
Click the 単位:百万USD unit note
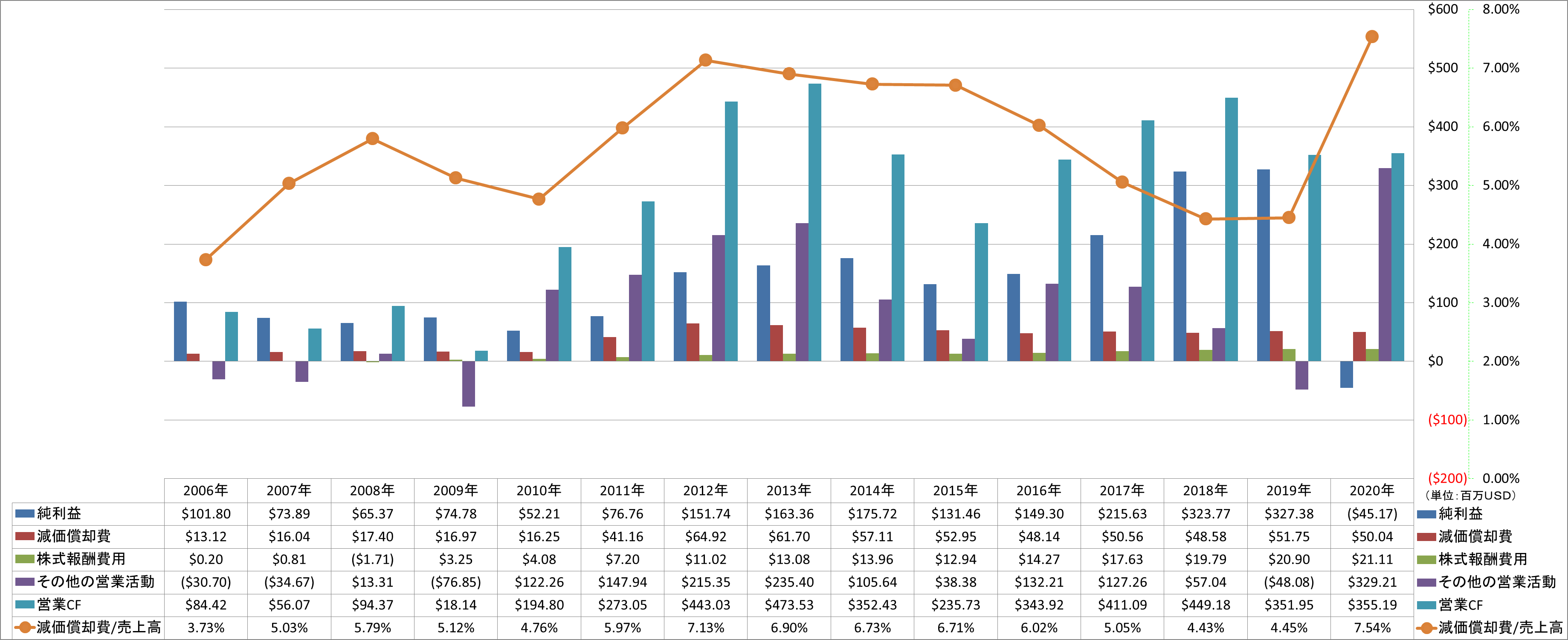[1471, 496]
